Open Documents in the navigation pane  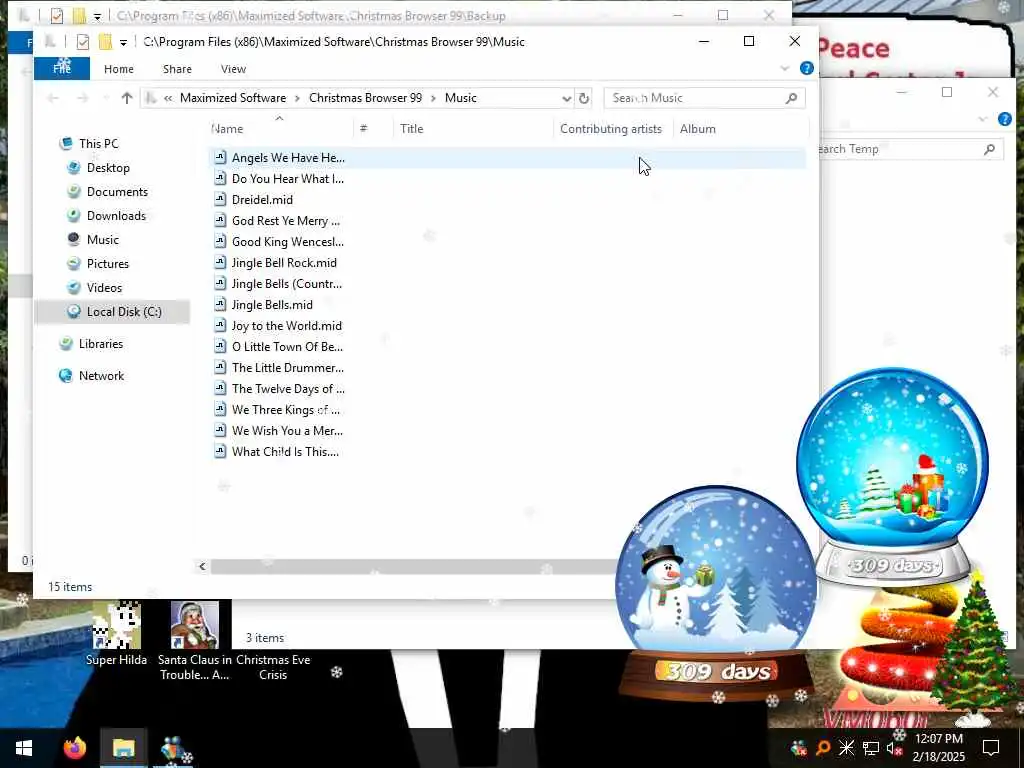click(117, 191)
